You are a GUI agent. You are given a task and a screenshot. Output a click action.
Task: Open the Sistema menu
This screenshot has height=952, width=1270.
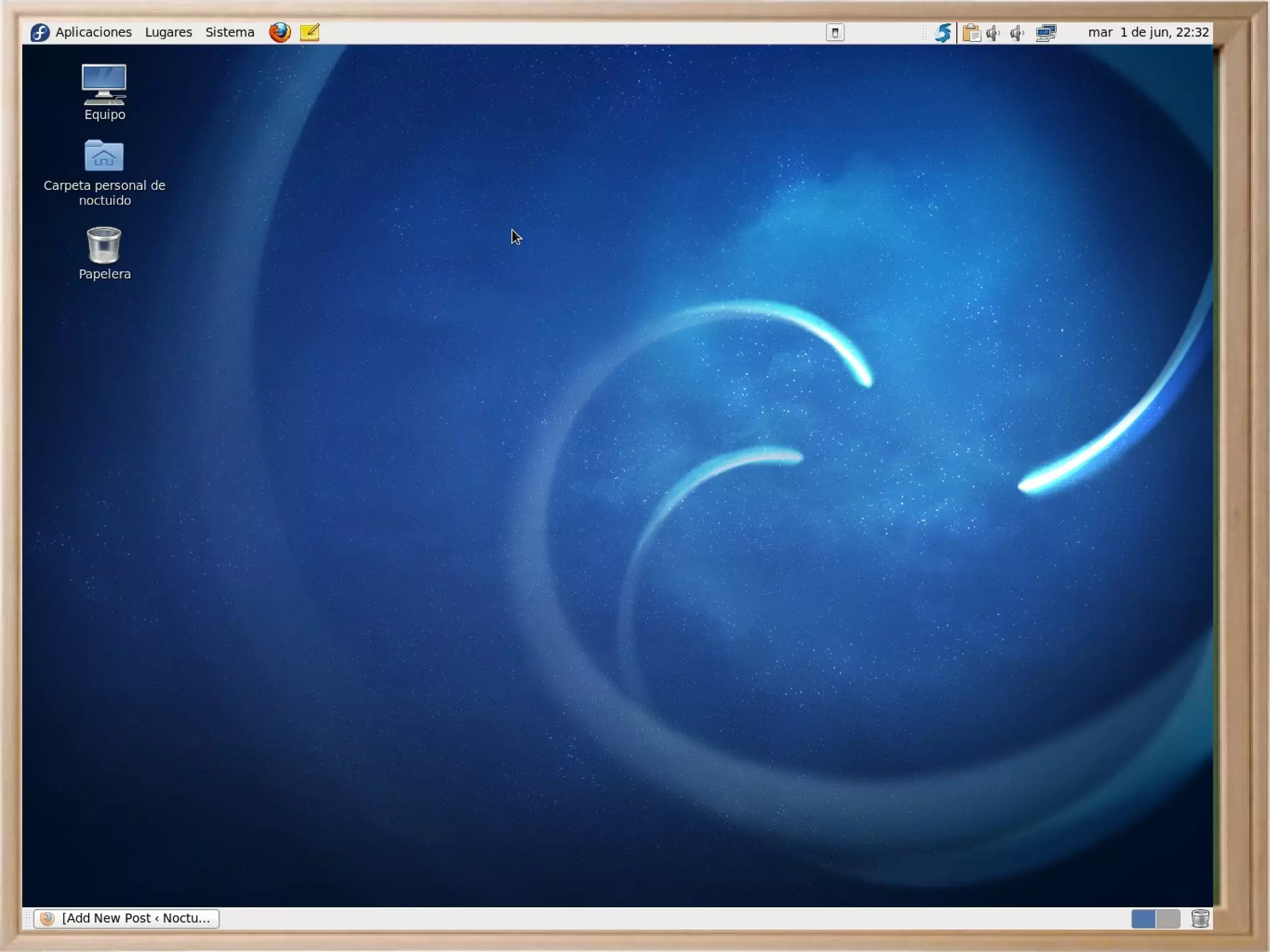[x=229, y=32]
